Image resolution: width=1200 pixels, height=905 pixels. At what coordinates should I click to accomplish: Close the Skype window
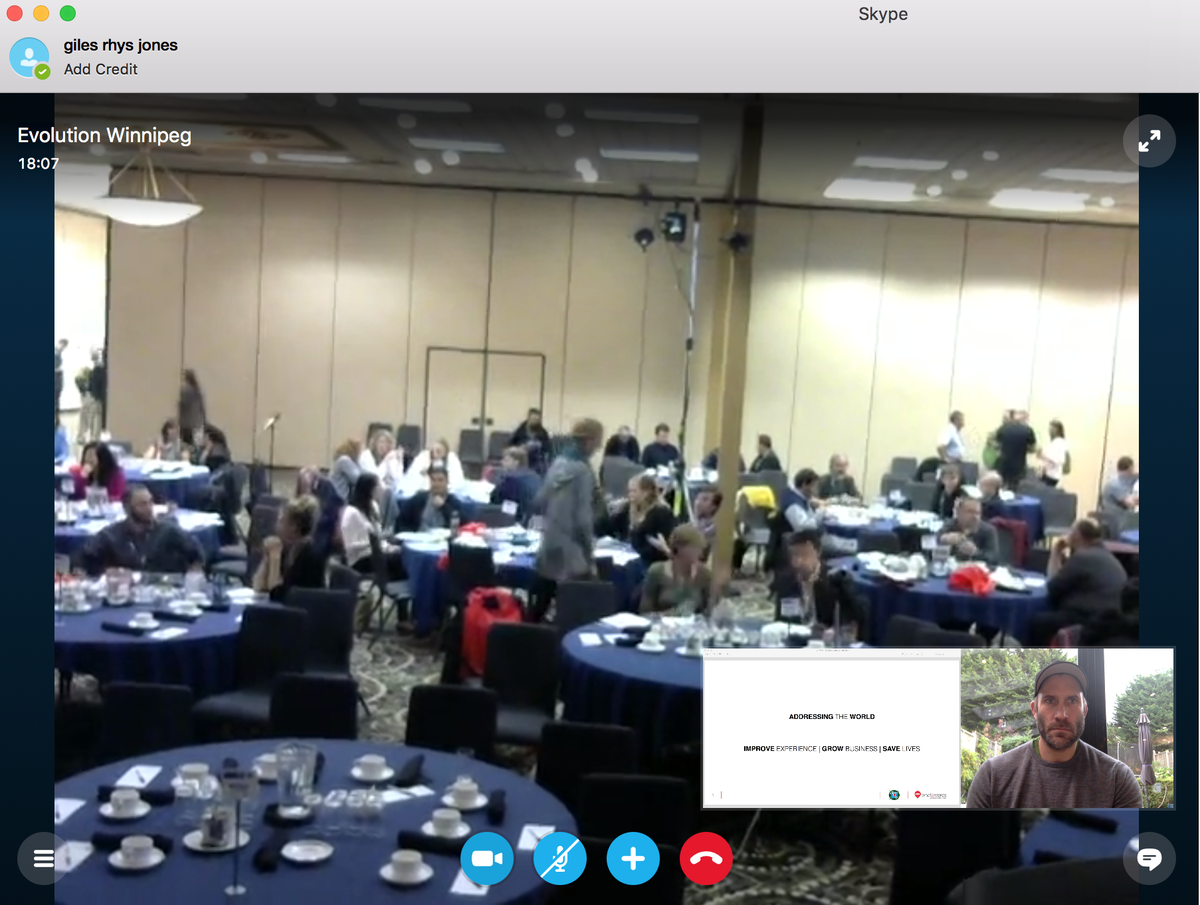click(15, 14)
